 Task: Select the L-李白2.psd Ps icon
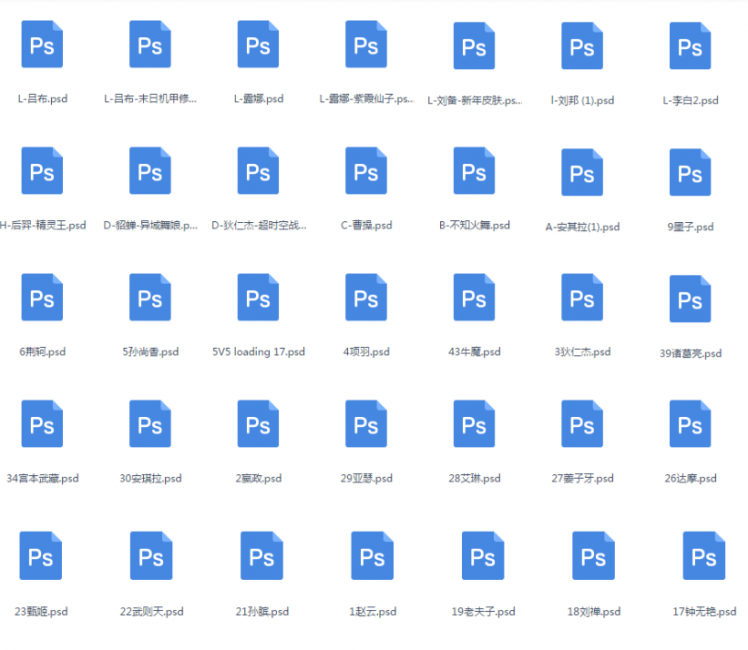(690, 45)
